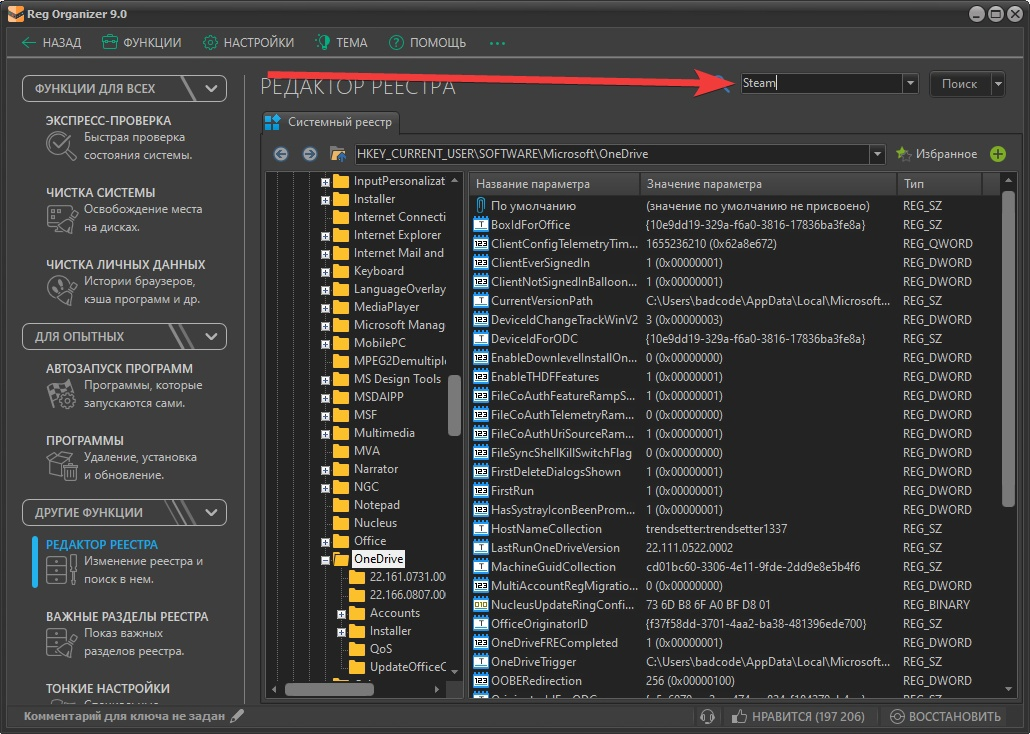Click the Reg Organizer app logo
Screen dimensions: 1030x734
click(x=15, y=14)
